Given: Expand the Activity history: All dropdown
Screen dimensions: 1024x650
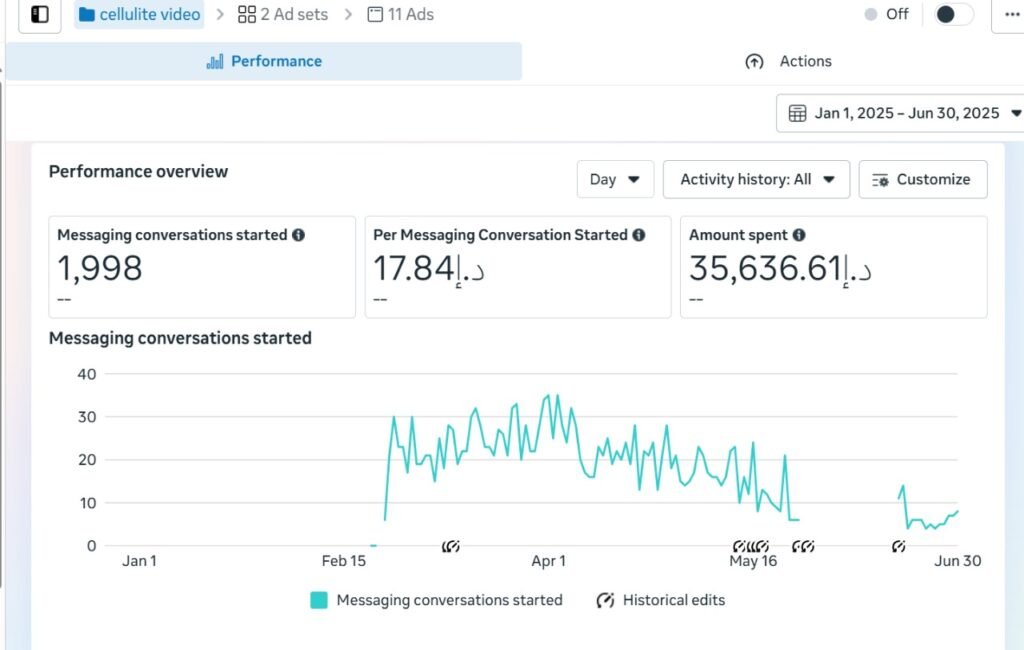Looking at the screenshot, I should pos(756,180).
